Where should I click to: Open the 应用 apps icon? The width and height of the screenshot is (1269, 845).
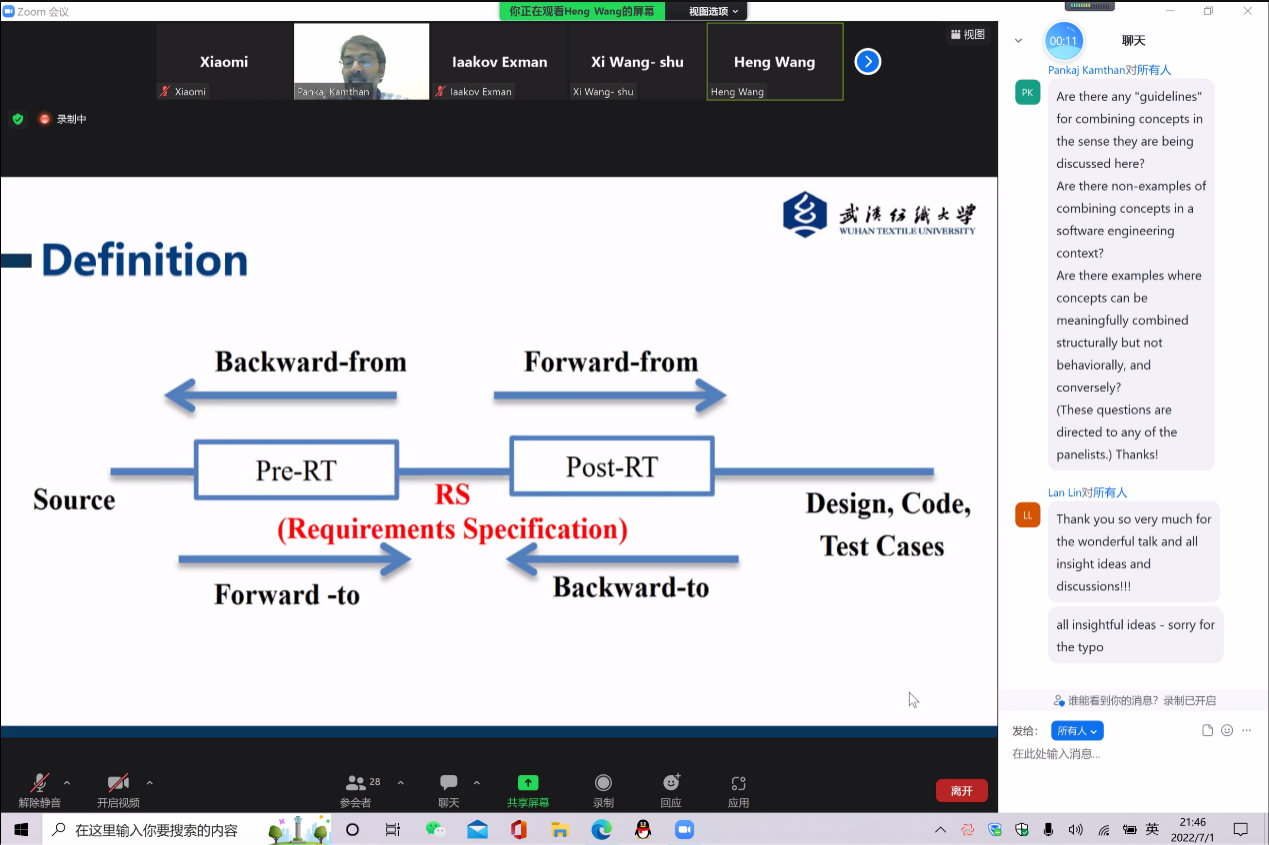(738, 784)
